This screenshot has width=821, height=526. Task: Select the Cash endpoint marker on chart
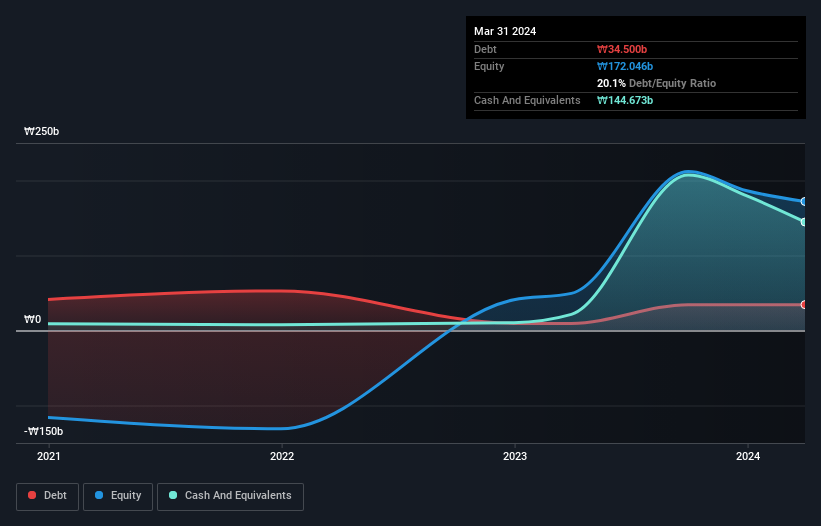tap(804, 222)
